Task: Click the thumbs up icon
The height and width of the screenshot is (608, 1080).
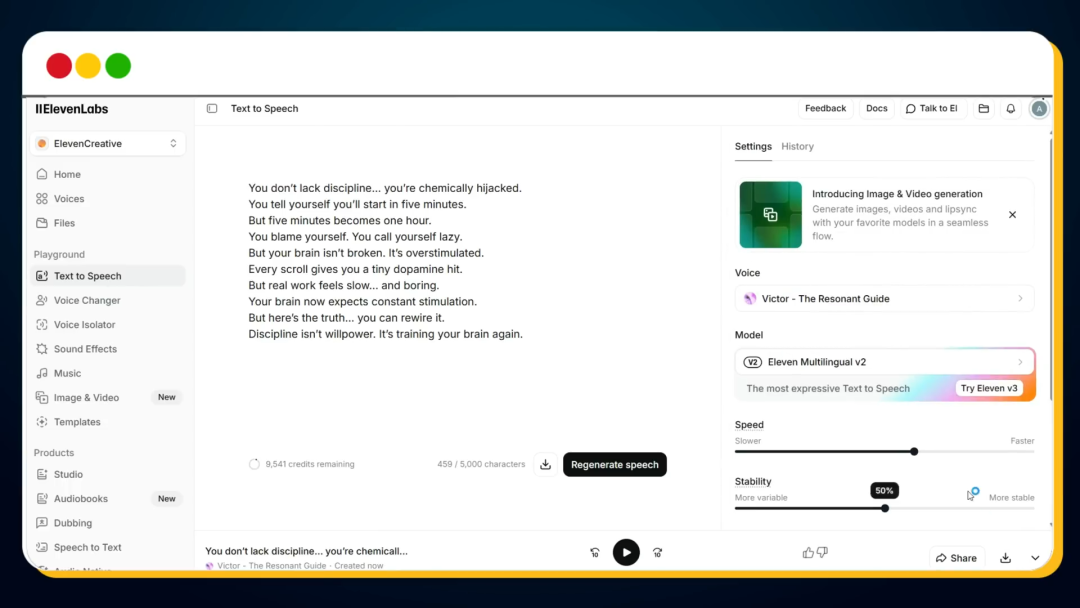Action: coord(808,552)
